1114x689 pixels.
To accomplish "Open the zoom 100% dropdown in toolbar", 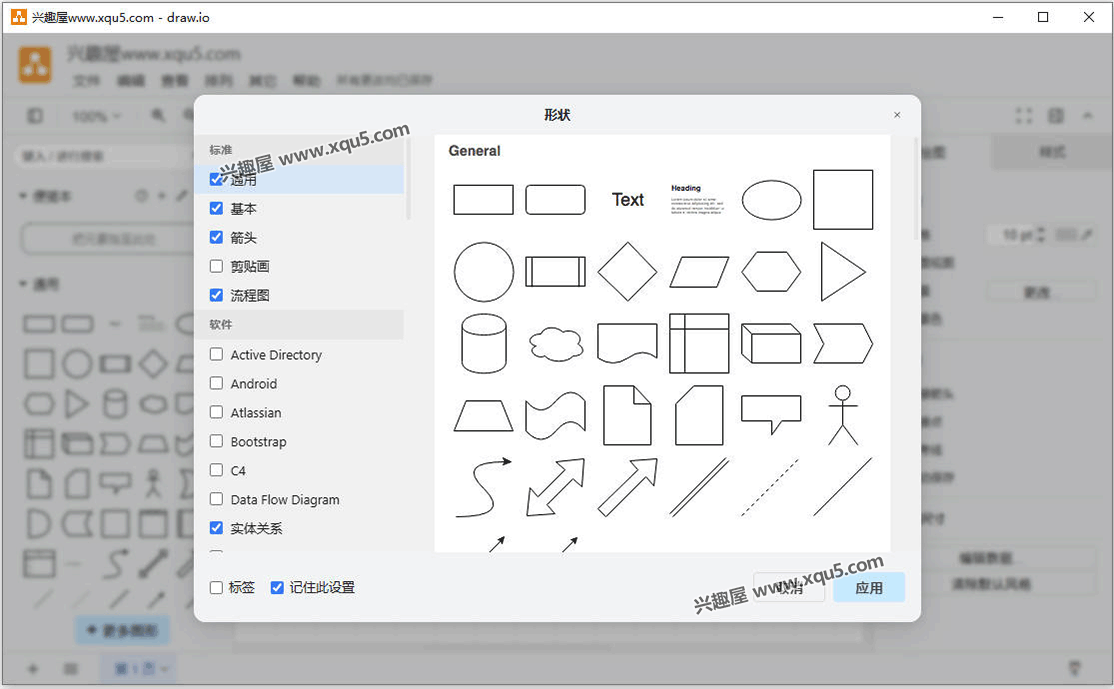I will (97, 116).
